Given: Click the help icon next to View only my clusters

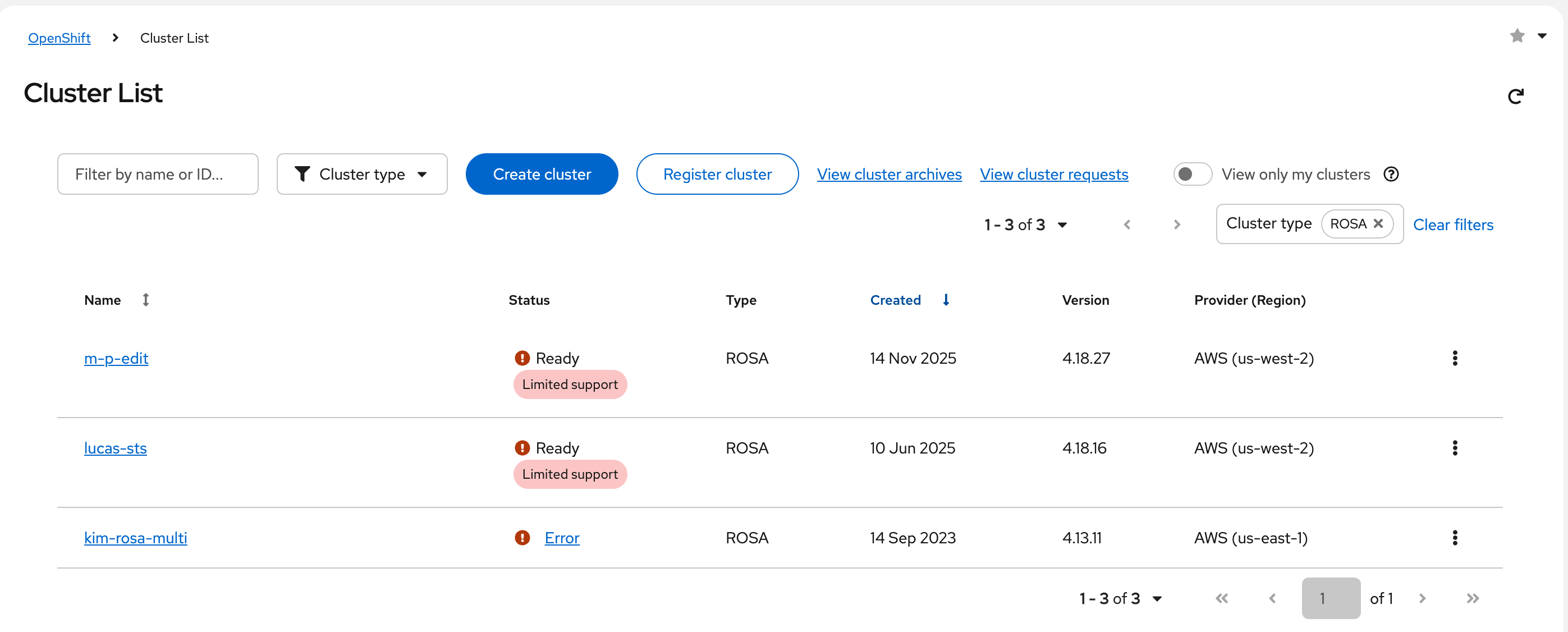Looking at the screenshot, I should 1391,174.
